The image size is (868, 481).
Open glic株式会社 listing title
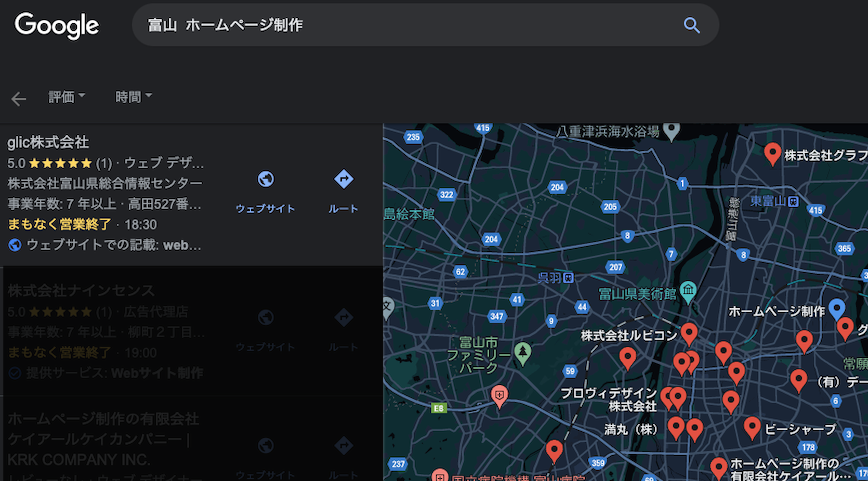click(48, 142)
